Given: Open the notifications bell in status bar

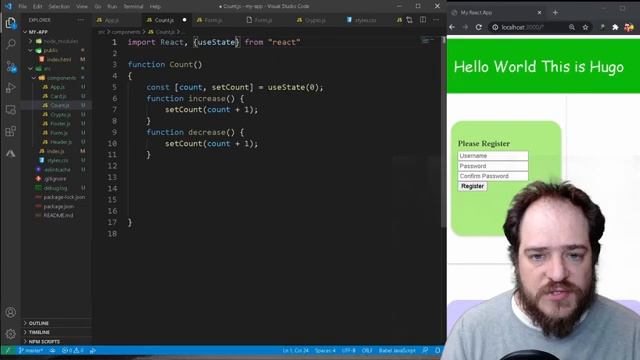Looking at the screenshot, I should [x=438, y=351].
